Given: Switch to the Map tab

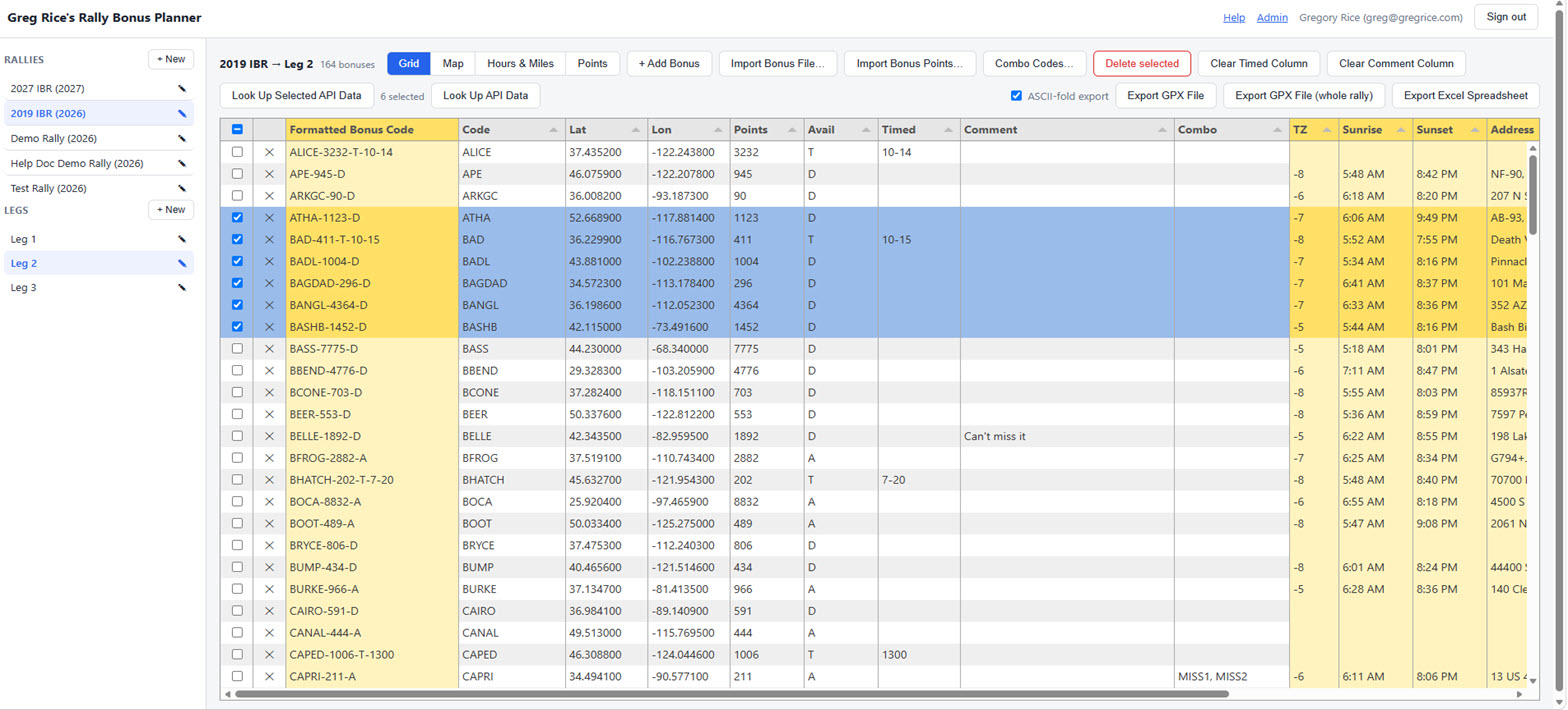Looking at the screenshot, I should point(453,63).
